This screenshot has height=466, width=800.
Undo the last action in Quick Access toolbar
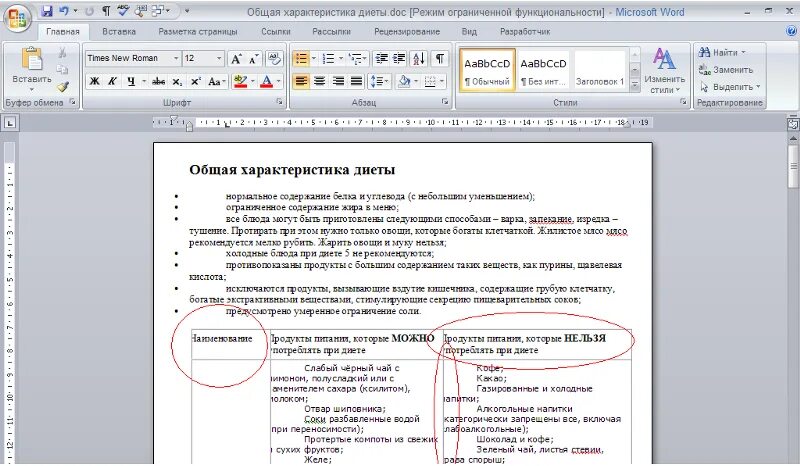pos(64,11)
